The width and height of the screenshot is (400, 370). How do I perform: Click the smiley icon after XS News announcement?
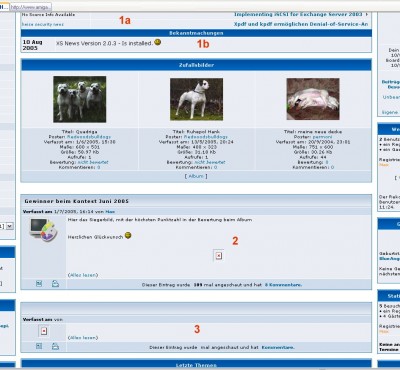coord(158,42)
